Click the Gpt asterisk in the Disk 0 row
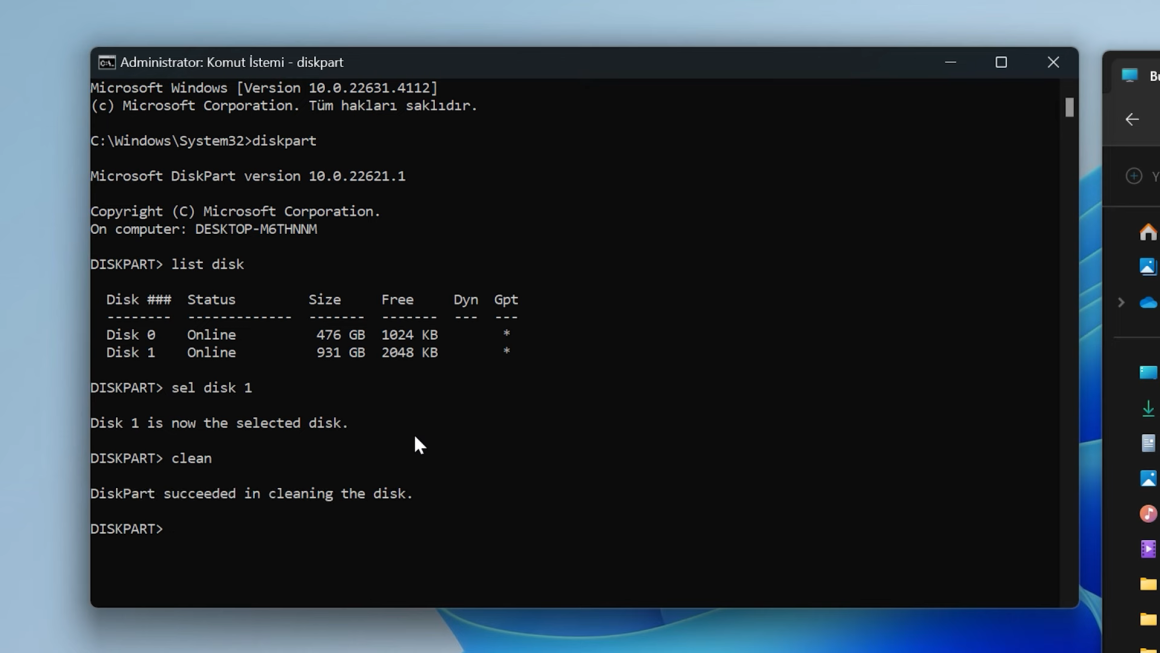1160x653 pixels. (506, 334)
